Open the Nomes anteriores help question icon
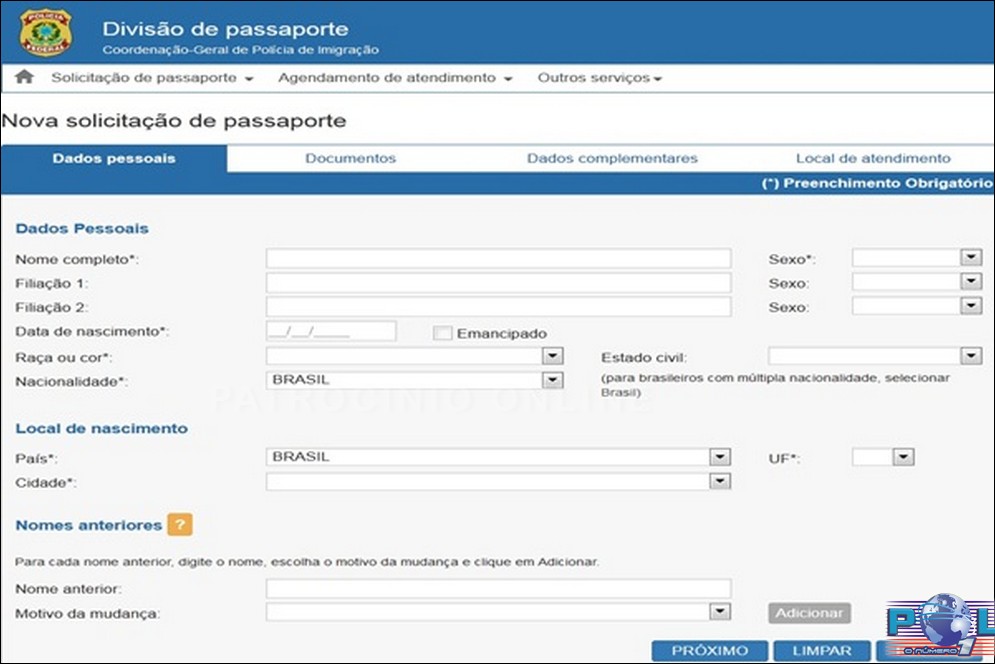This screenshot has height=664, width=995. (179, 525)
